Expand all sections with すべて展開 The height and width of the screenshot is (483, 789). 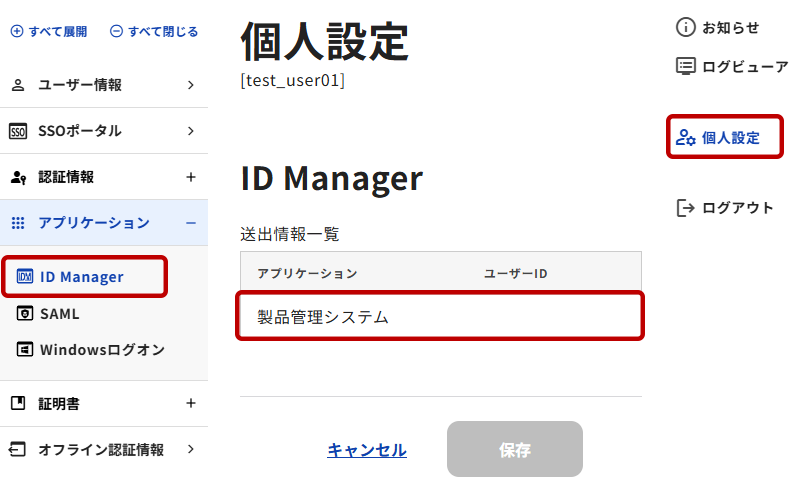49,31
